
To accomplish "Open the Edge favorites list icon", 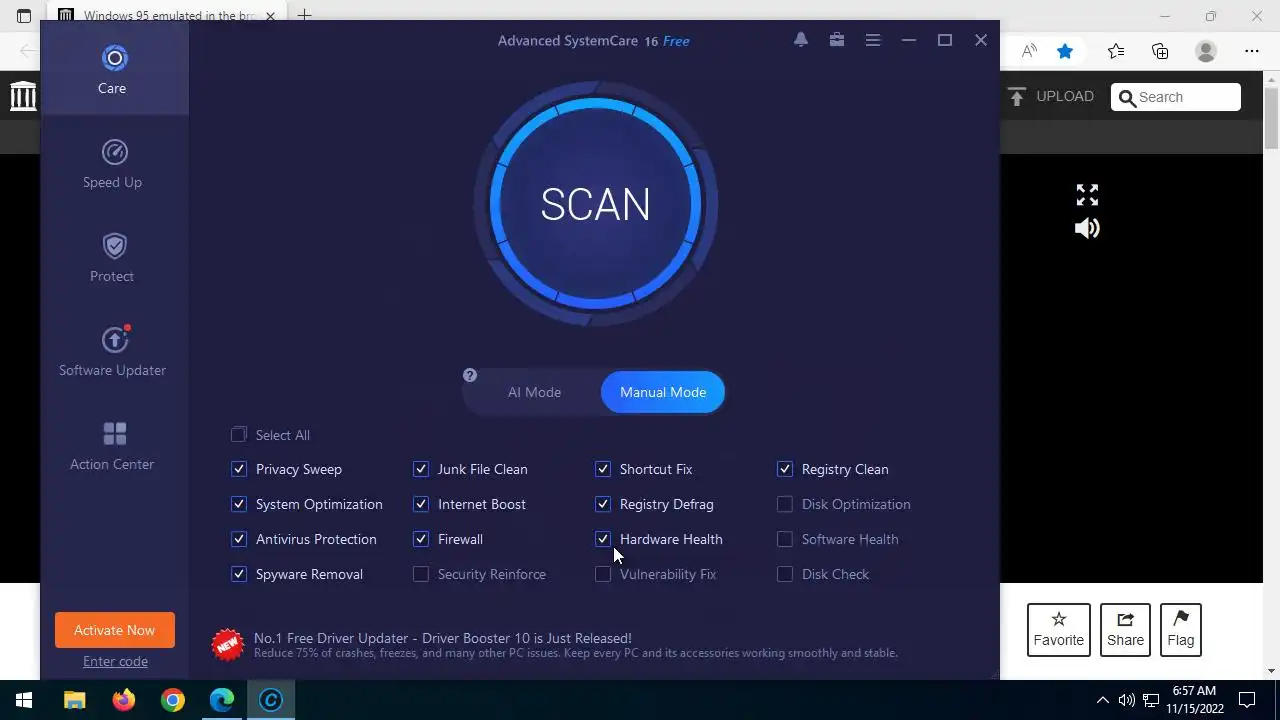I will point(1116,51).
